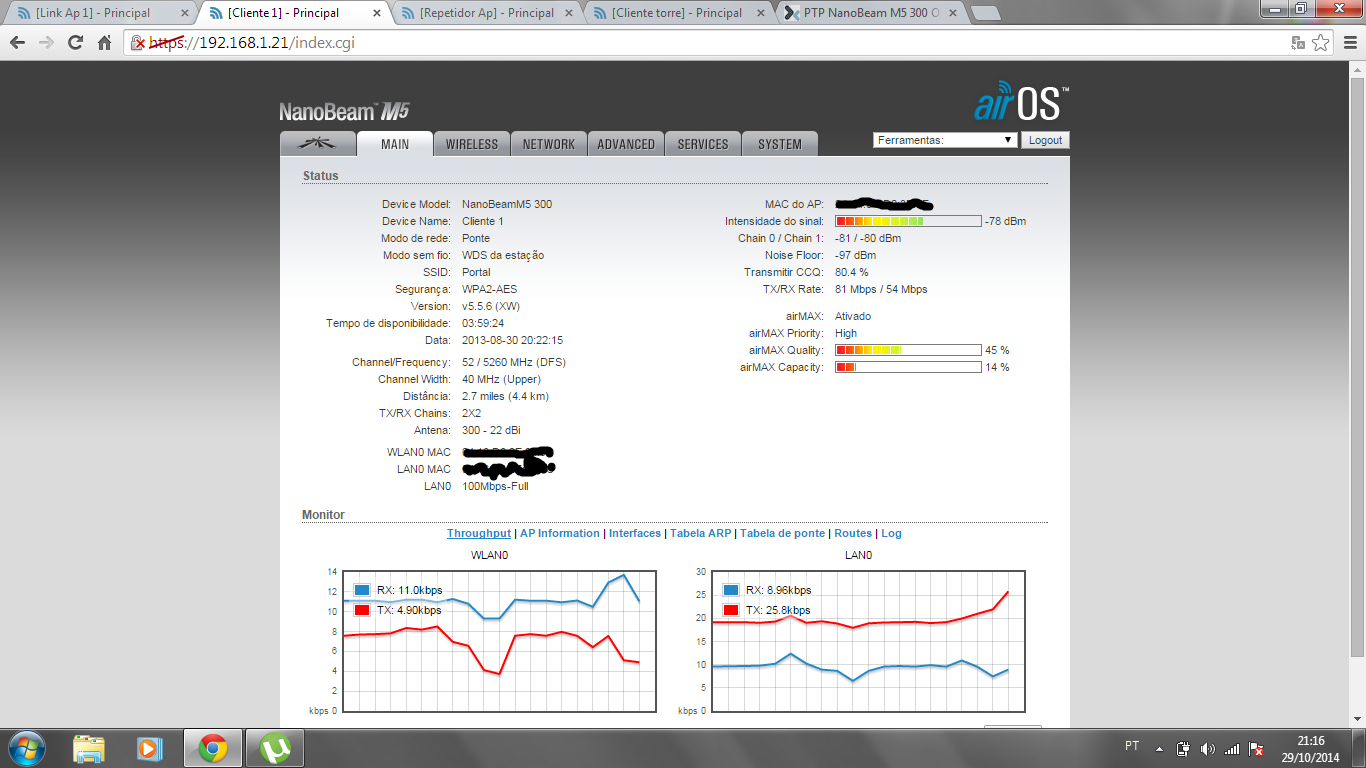Image resolution: width=1366 pixels, height=768 pixels.
Task: Open the SERVICES tab
Action: coord(703,144)
